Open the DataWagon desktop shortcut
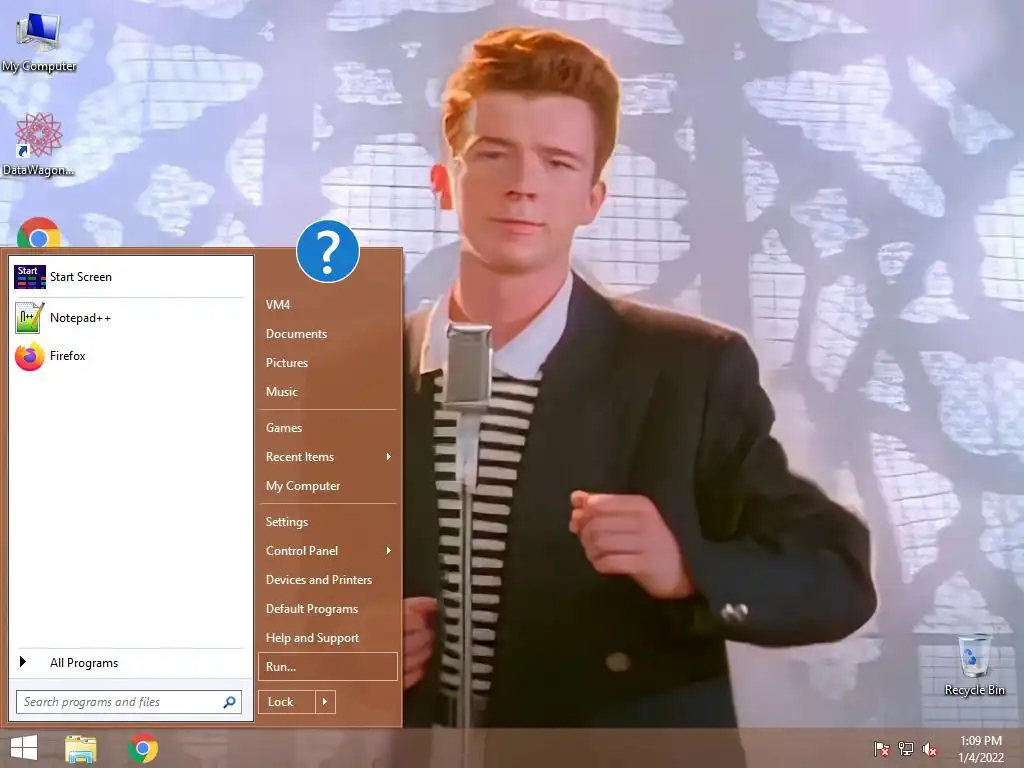This screenshot has height=768, width=1024. 38,144
